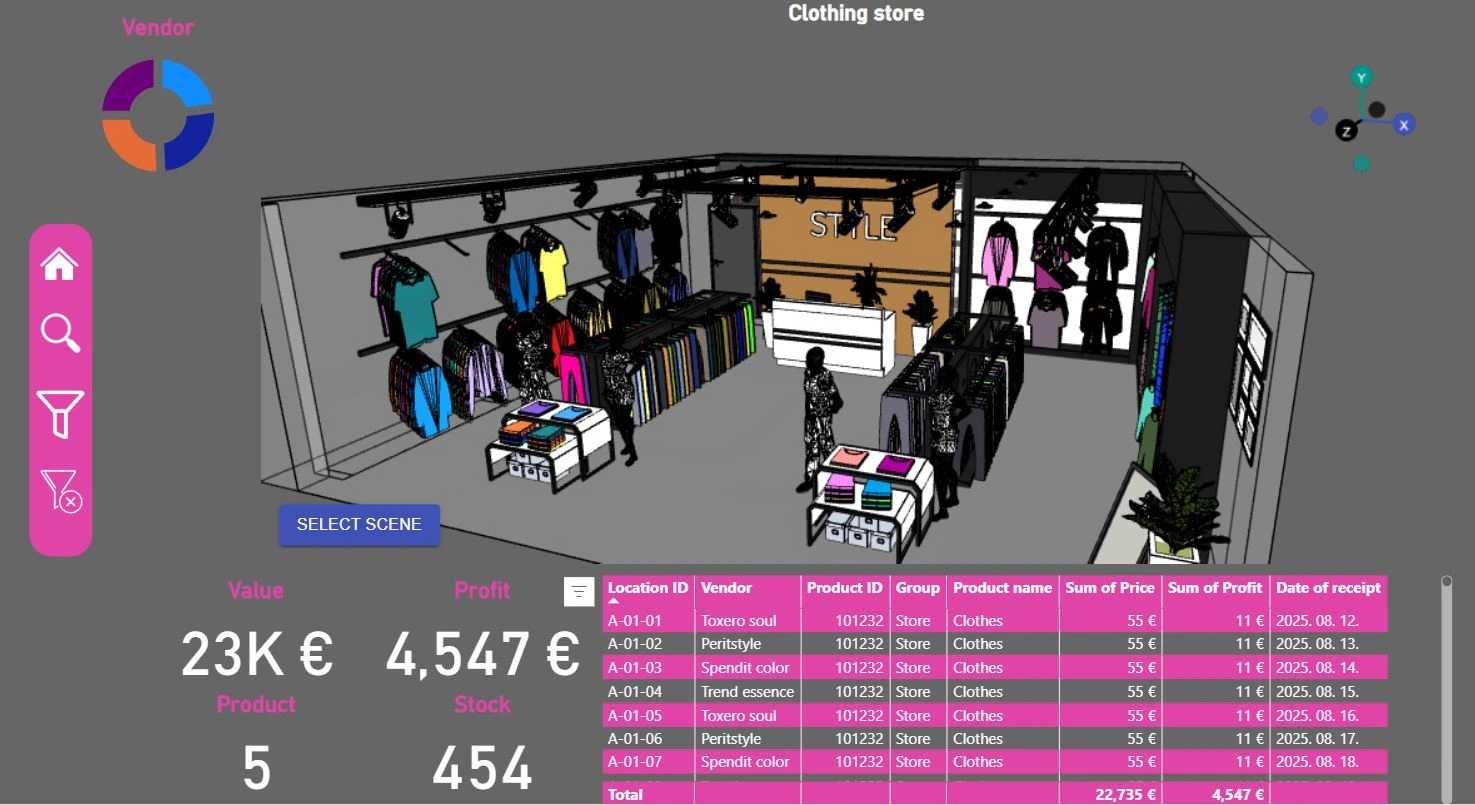The width and height of the screenshot is (1475, 805).
Task: Sort table by Location ID column header
Action: point(647,588)
